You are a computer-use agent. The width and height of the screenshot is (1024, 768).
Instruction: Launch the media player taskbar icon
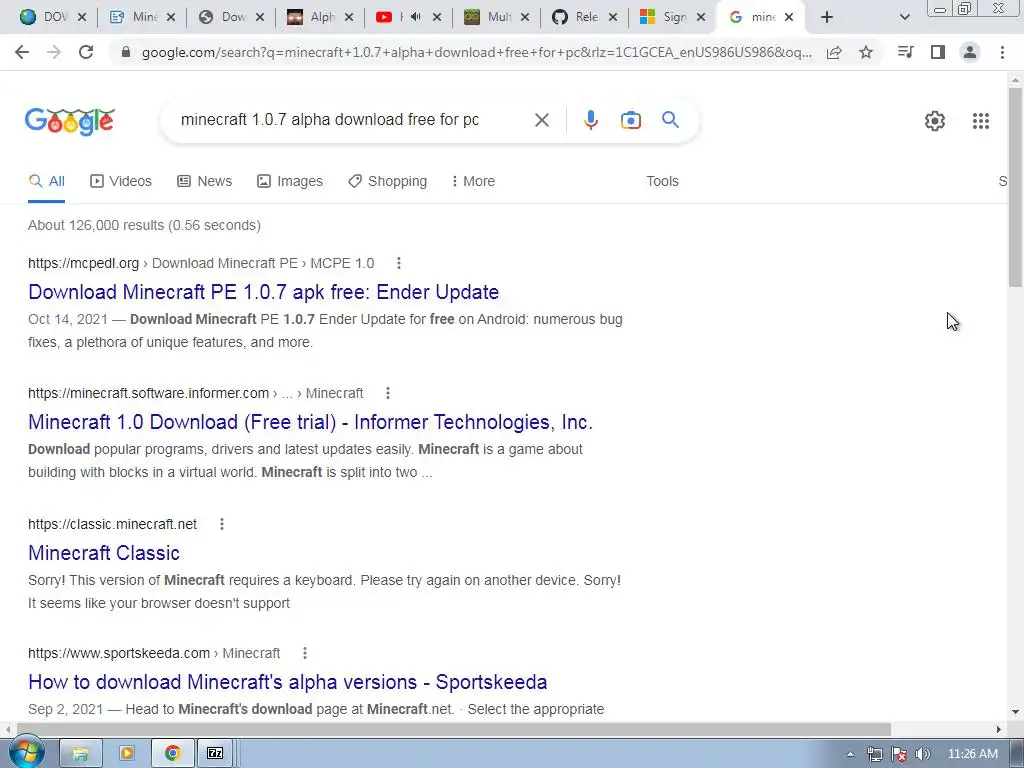pos(127,754)
